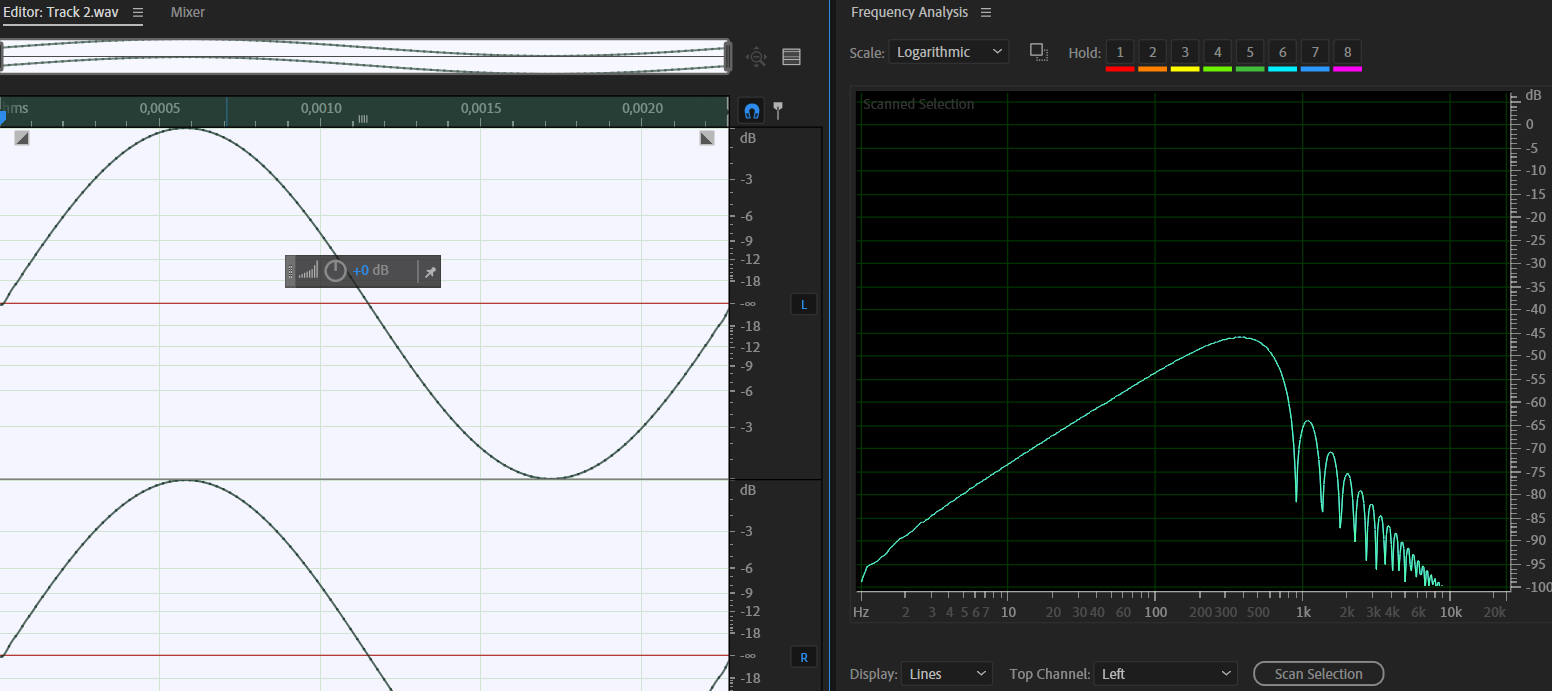The width and height of the screenshot is (1552, 691).
Task: Expand the Top Channel dropdown
Action: click(x=1165, y=674)
